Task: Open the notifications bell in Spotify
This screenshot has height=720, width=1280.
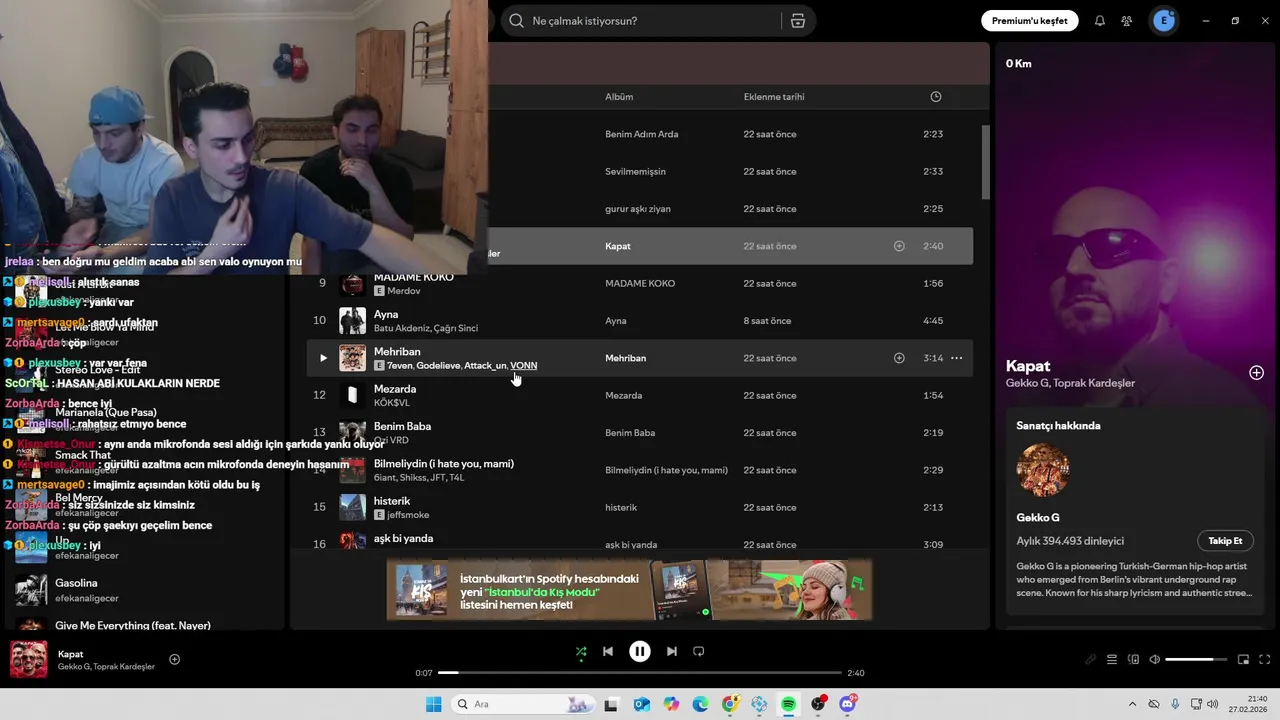Action: 1100,21
